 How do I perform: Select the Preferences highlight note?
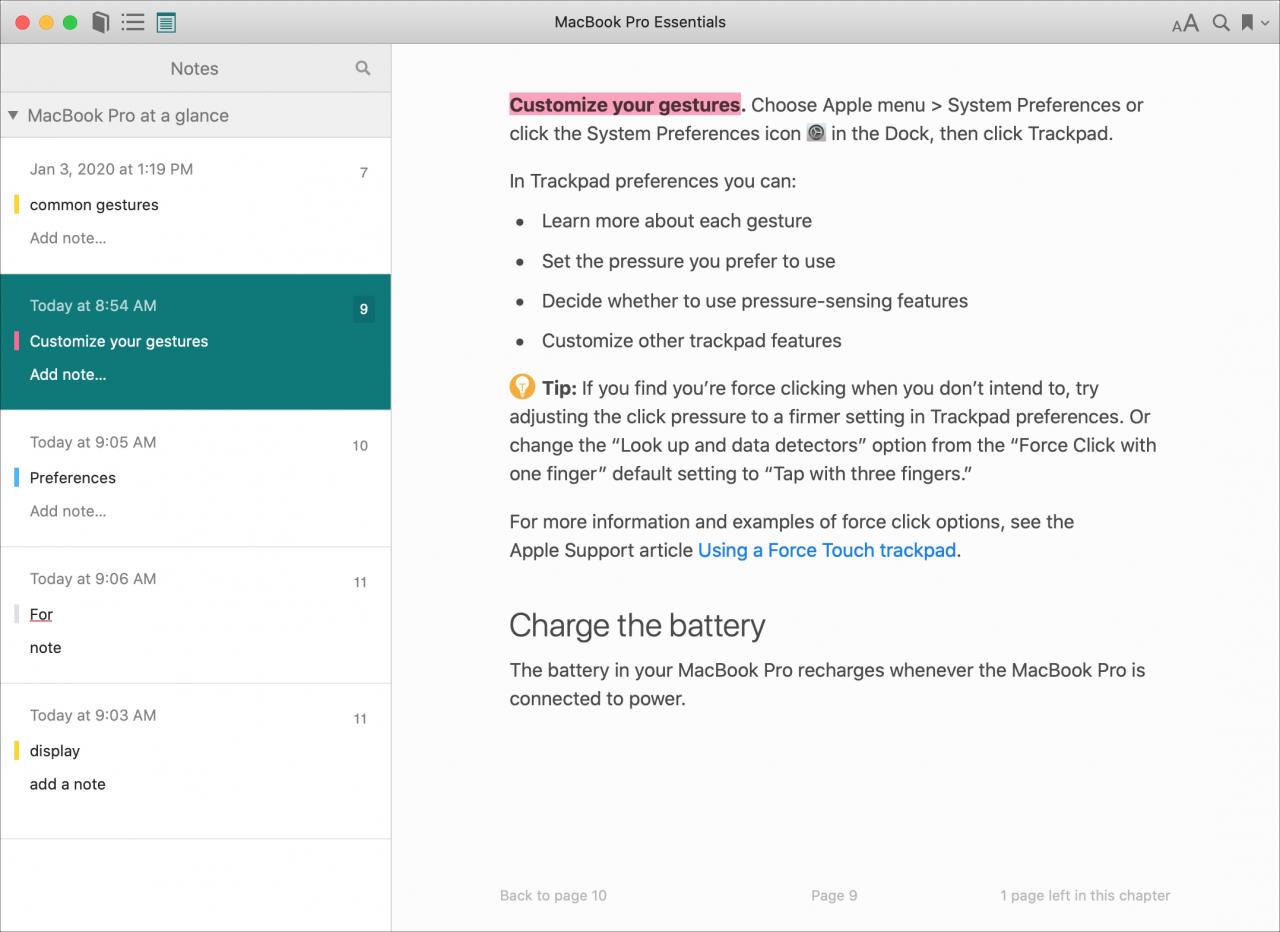195,478
